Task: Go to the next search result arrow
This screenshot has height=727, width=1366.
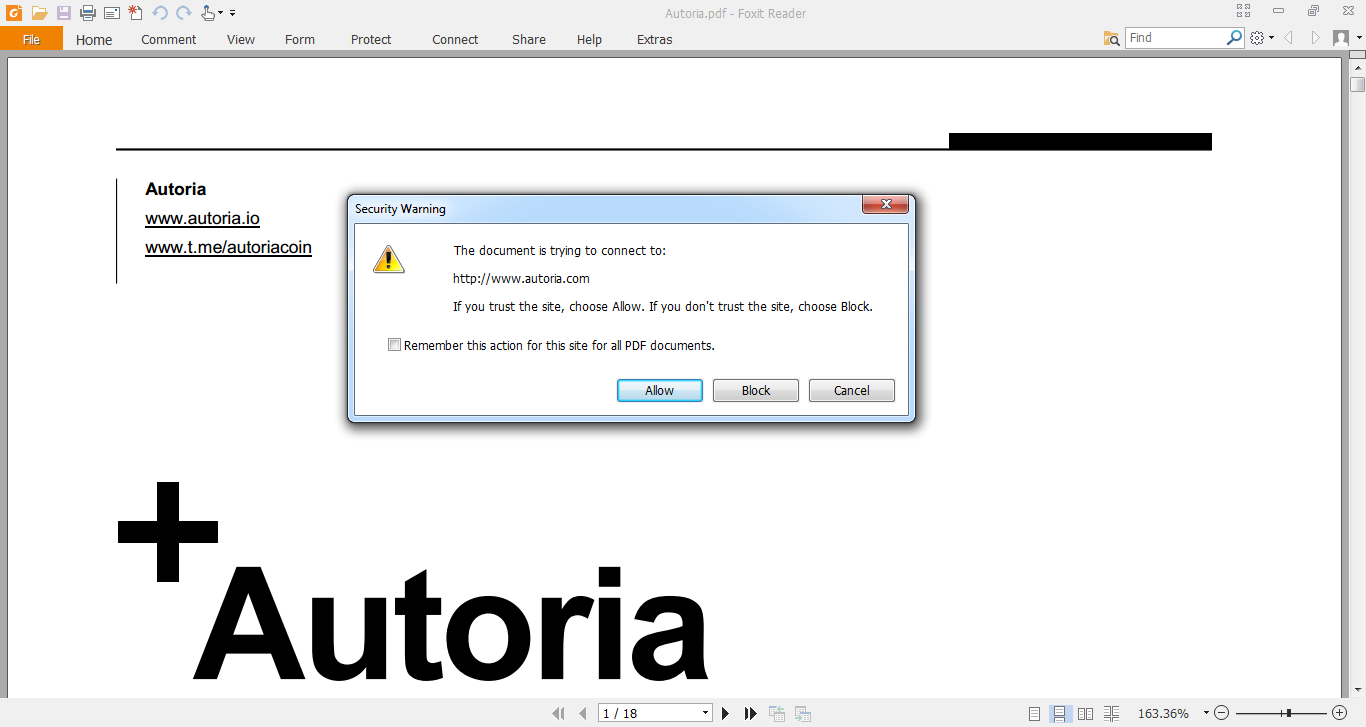Action: click(1315, 38)
